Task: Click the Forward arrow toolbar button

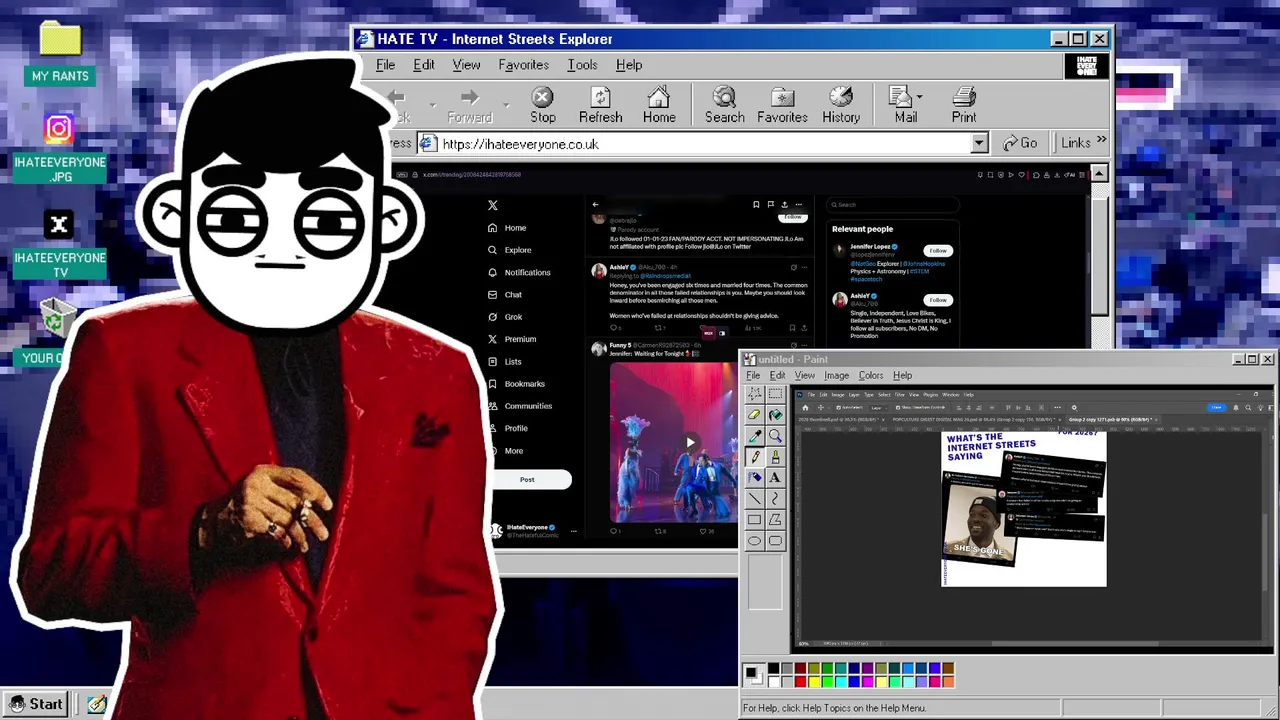Action: (470, 104)
